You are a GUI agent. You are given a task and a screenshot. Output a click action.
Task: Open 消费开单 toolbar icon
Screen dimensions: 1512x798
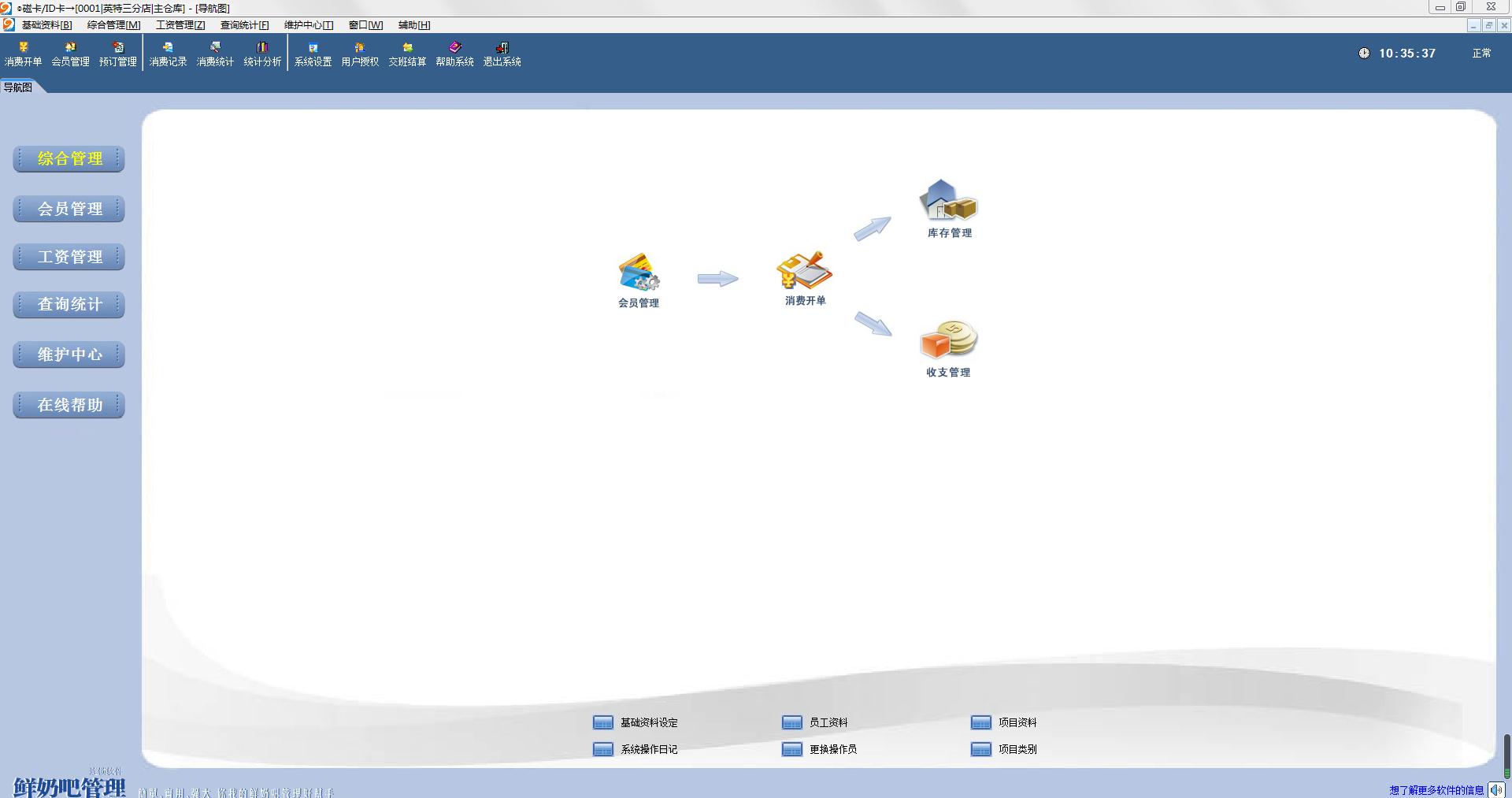(24, 54)
